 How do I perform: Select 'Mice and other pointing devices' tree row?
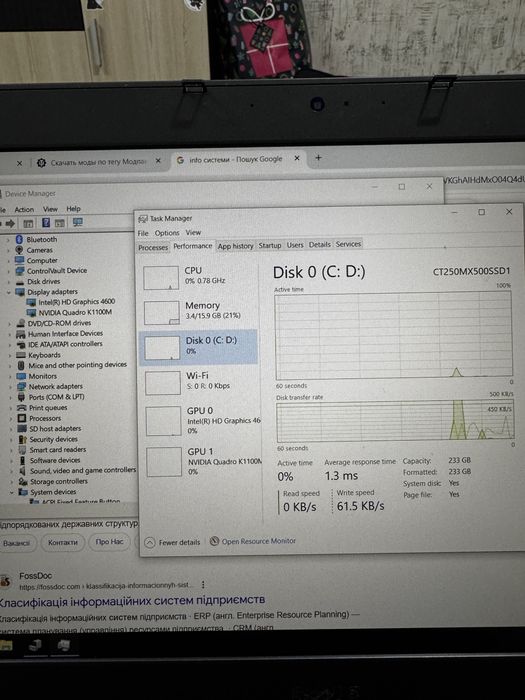click(78, 365)
